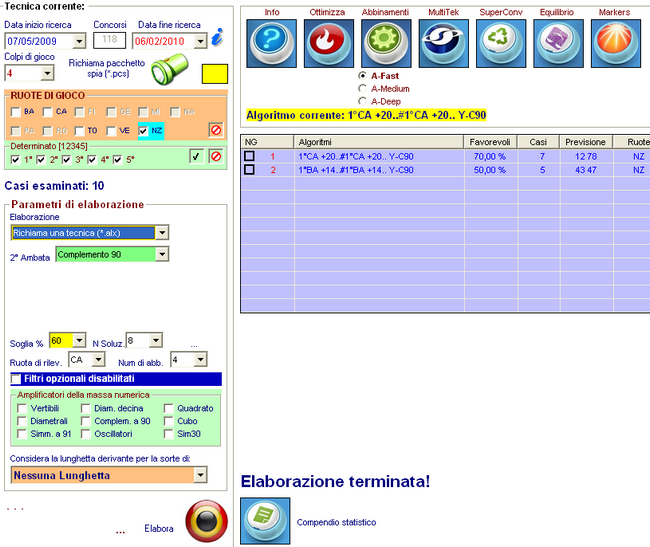Expand the Num di abb. dropdown
650x547 pixels.
coord(200,359)
